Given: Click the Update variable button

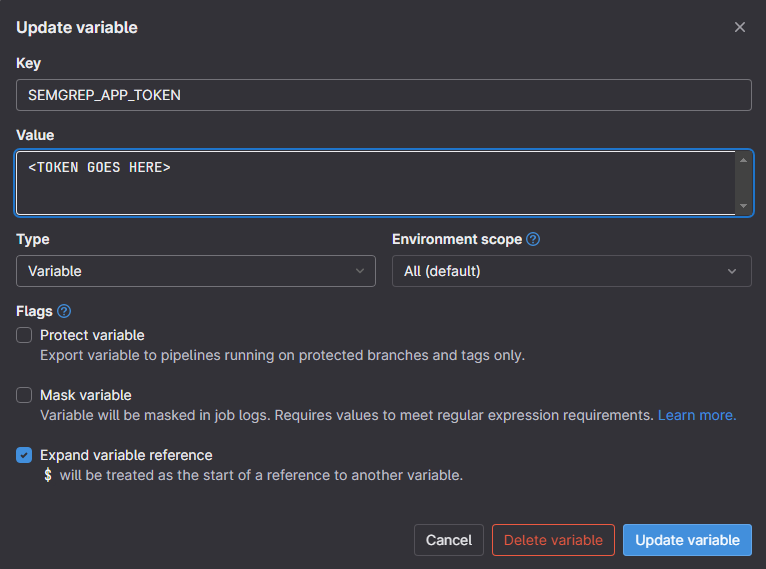Looking at the screenshot, I should tap(687, 540).
